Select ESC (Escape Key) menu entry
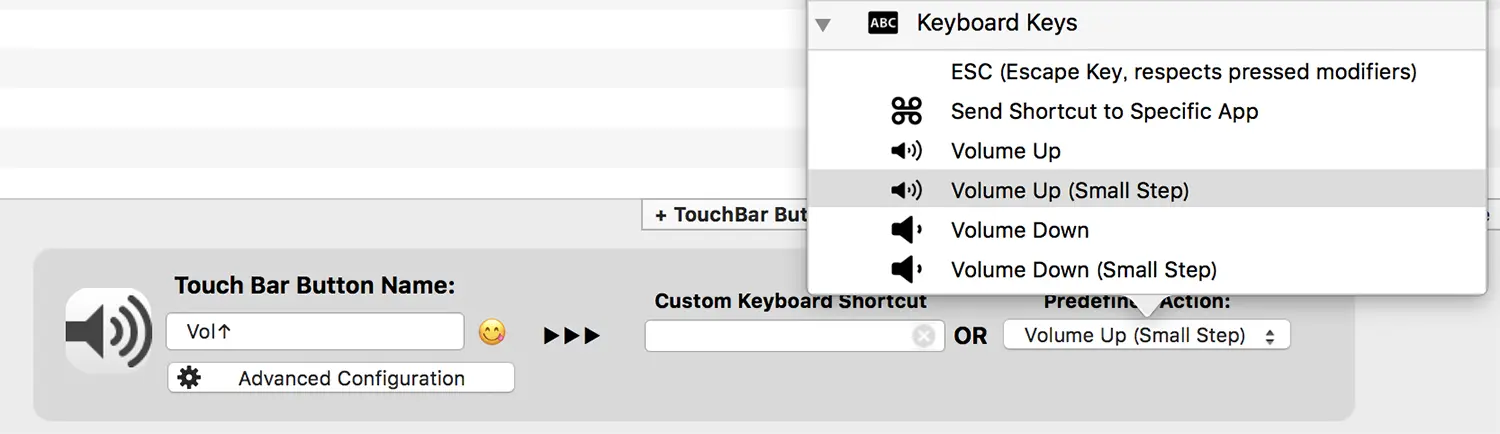 (x=1183, y=72)
